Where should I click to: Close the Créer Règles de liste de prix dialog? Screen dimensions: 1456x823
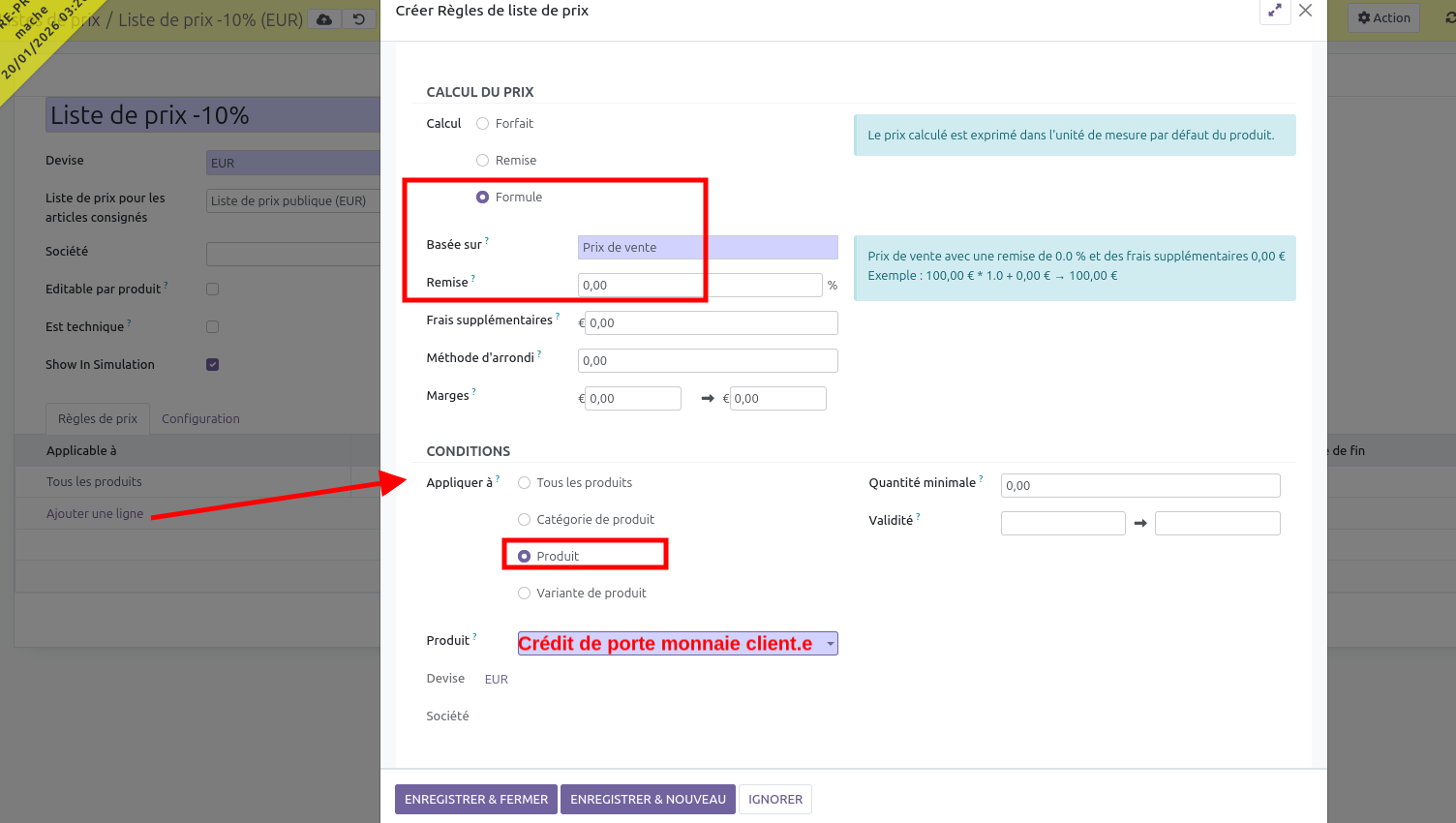pyautogui.click(x=1305, y=11)
